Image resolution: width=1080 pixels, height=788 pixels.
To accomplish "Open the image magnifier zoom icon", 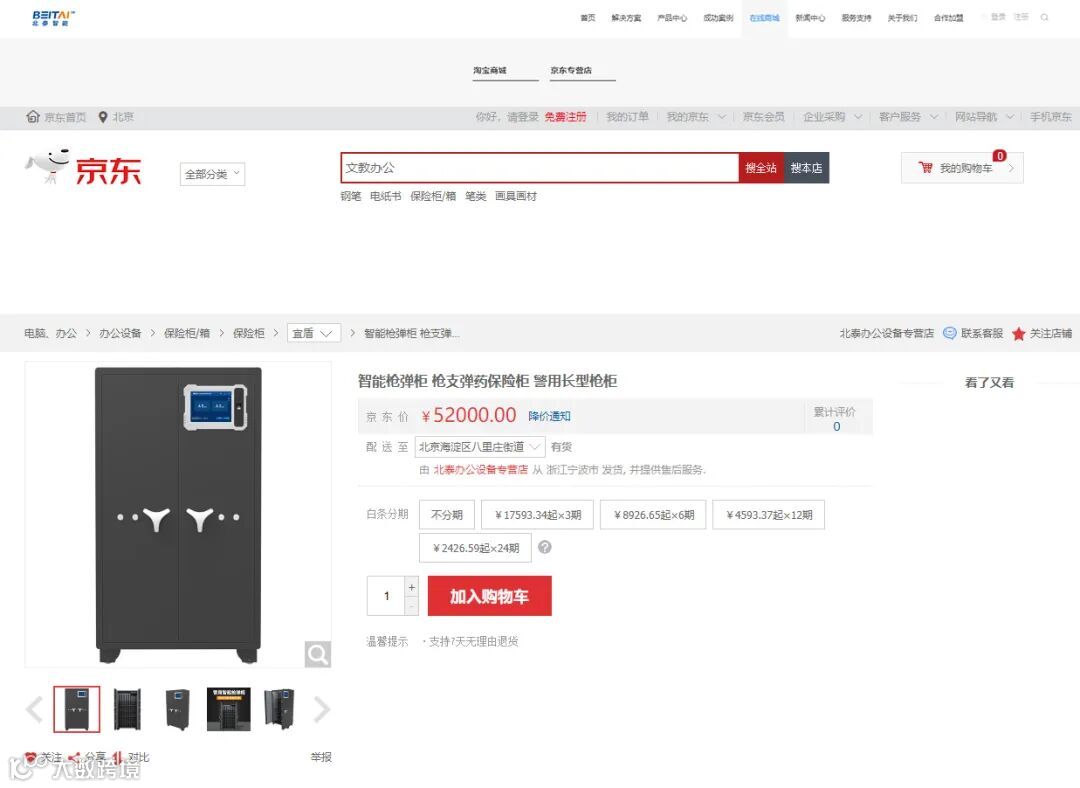I will pos(318,654).
